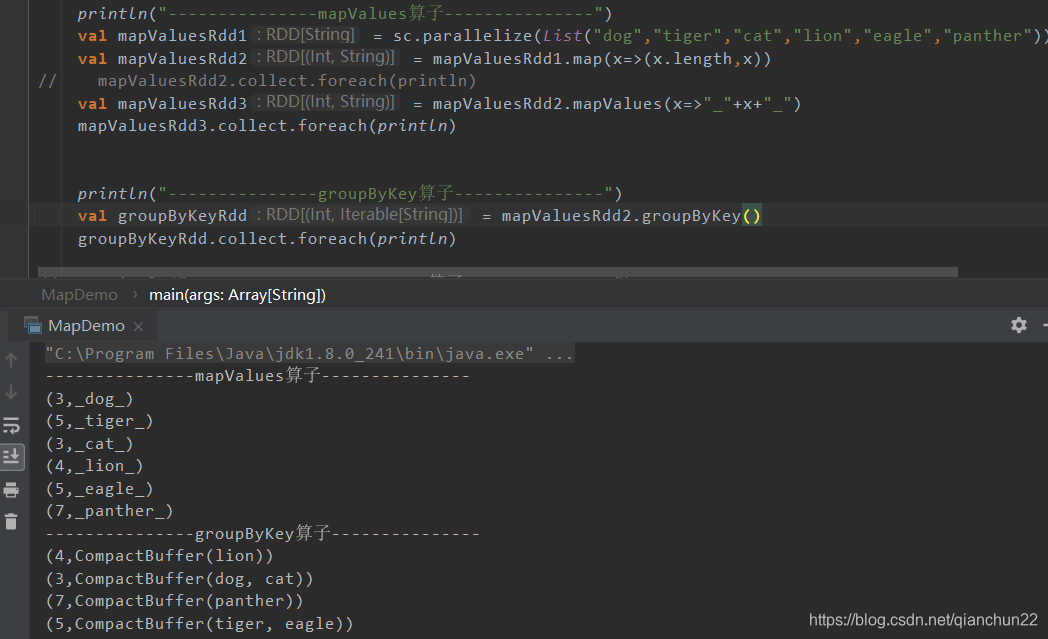Screen dimensions: 1048x639
Task: Click the print console output icon
Action: (x=11, y=489)
